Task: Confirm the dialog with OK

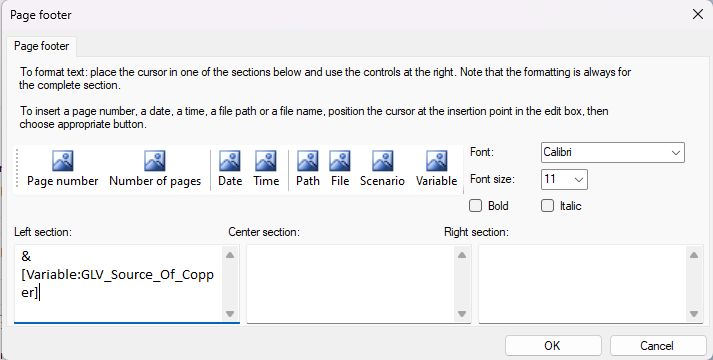Action: point(553,346)
